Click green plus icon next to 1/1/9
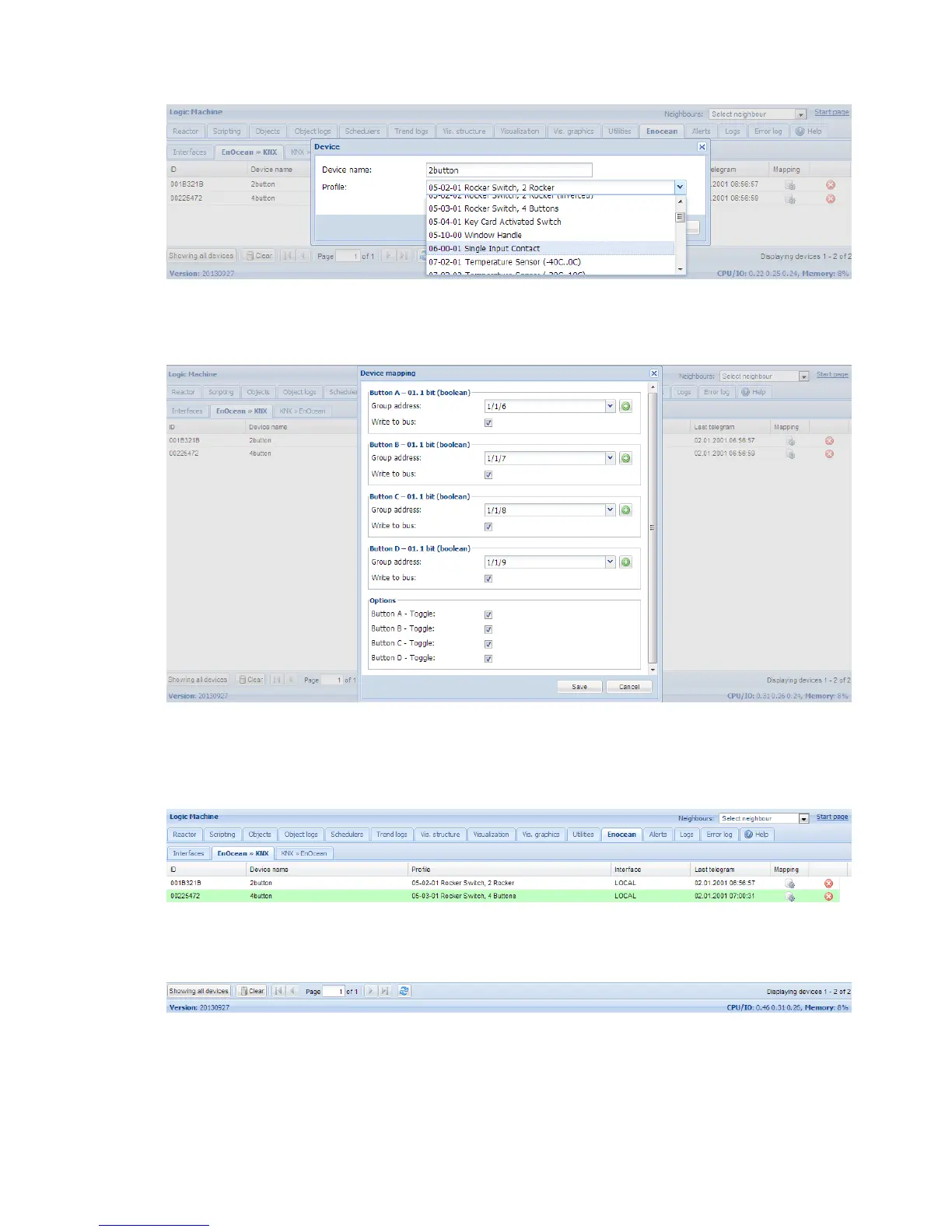The width and height of the screenshot is (952, 1232). click(625, 562)
